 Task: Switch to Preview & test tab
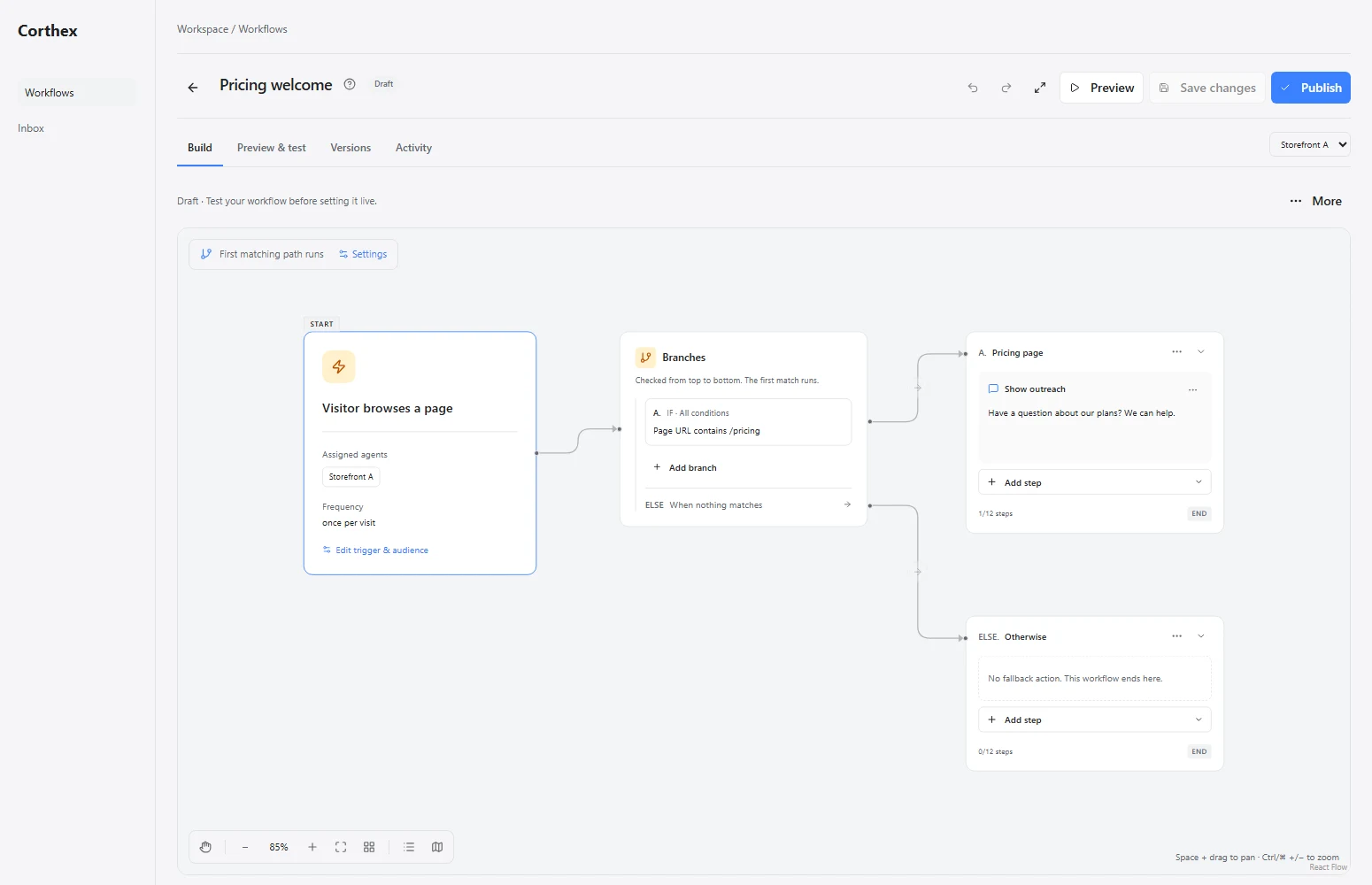(x=272, y=148)
